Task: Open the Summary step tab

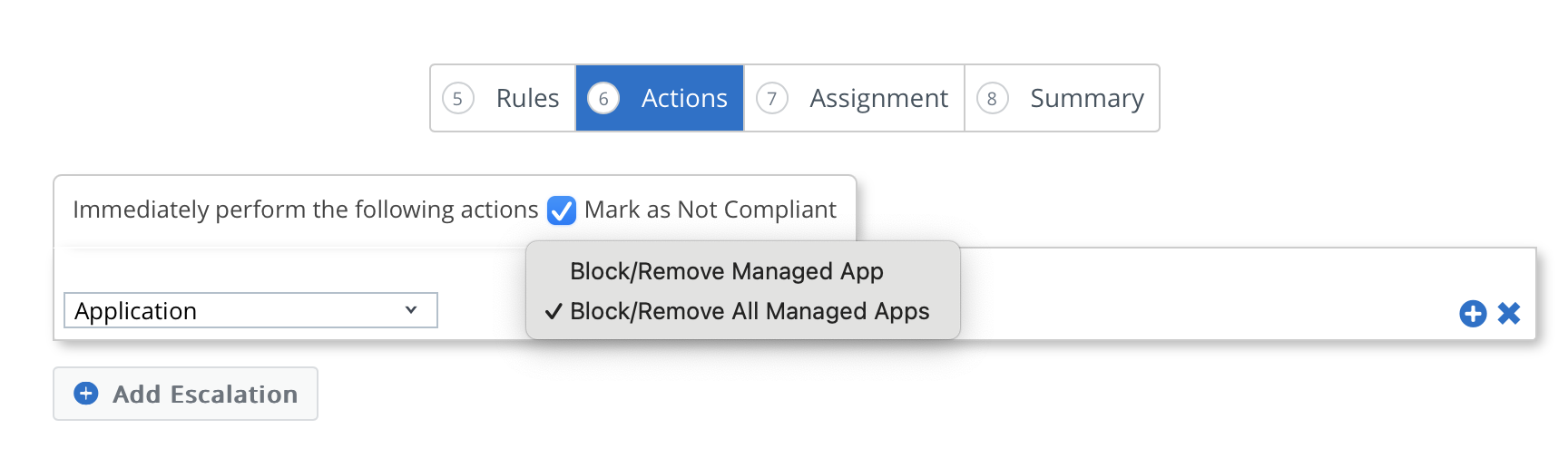Action: [x=1062, y=98]
